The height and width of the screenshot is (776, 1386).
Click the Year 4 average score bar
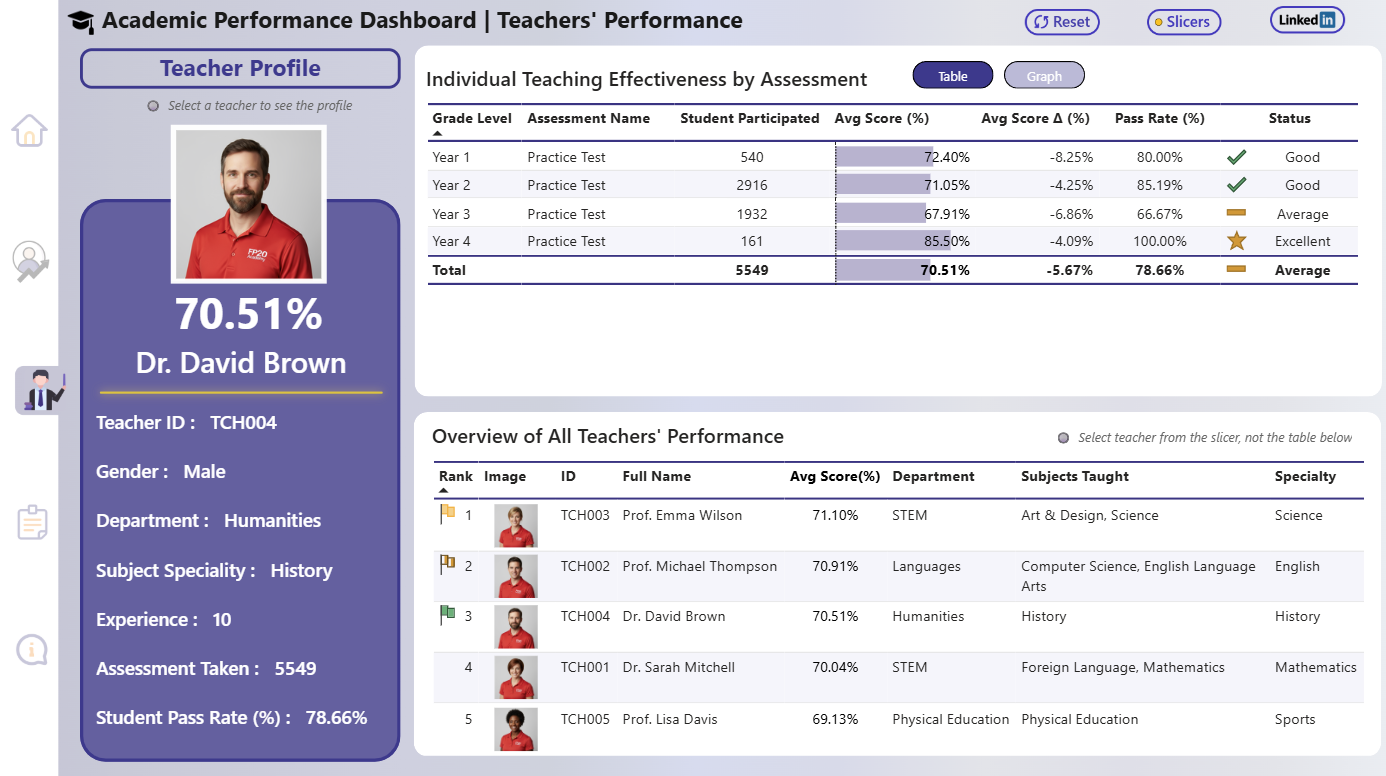click(893, 241)
